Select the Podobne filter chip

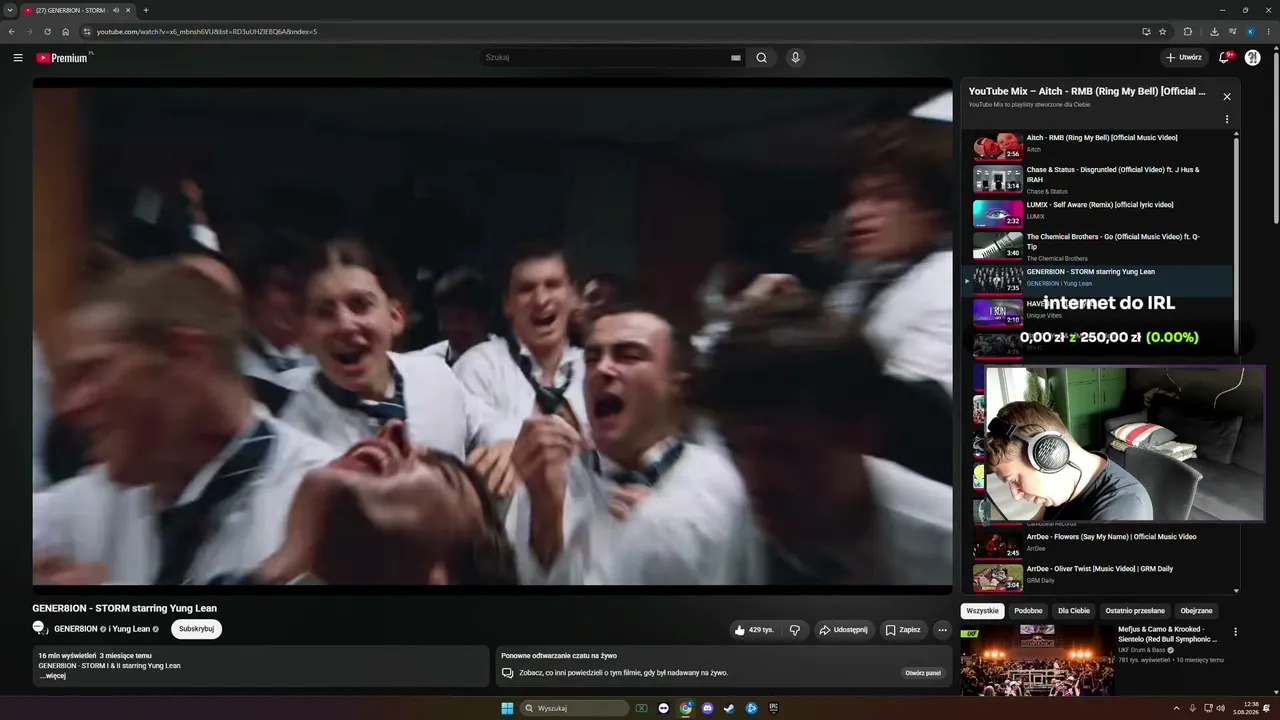pos(1028,611)
